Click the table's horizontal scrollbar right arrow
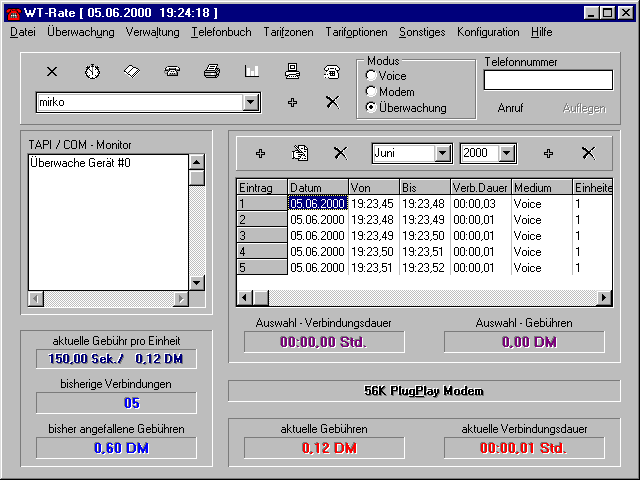The height and width of the screenshot is (480, 640). tap(604, 298)
